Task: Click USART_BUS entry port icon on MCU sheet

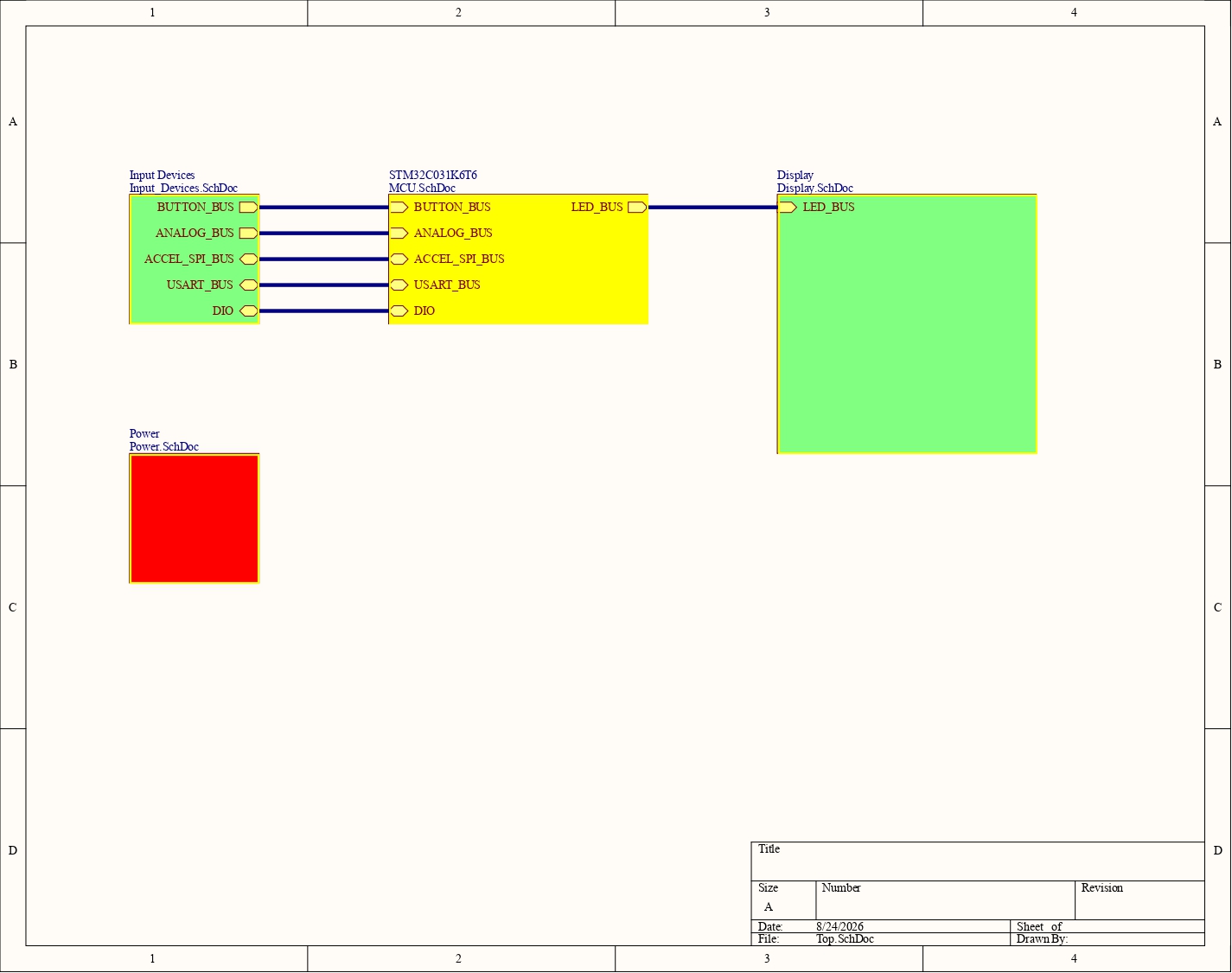Action: coord(399,285)
